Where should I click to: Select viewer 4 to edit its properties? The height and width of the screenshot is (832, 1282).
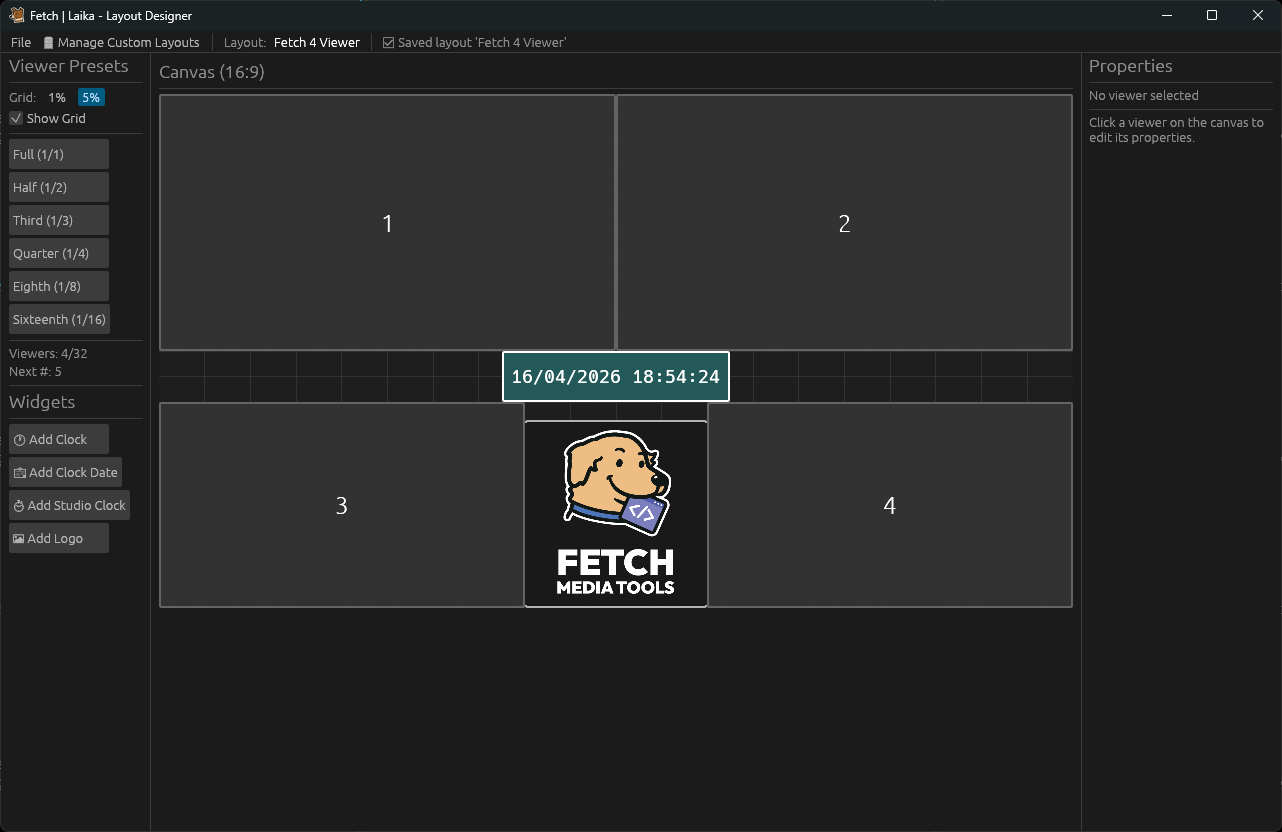(890, 506)
